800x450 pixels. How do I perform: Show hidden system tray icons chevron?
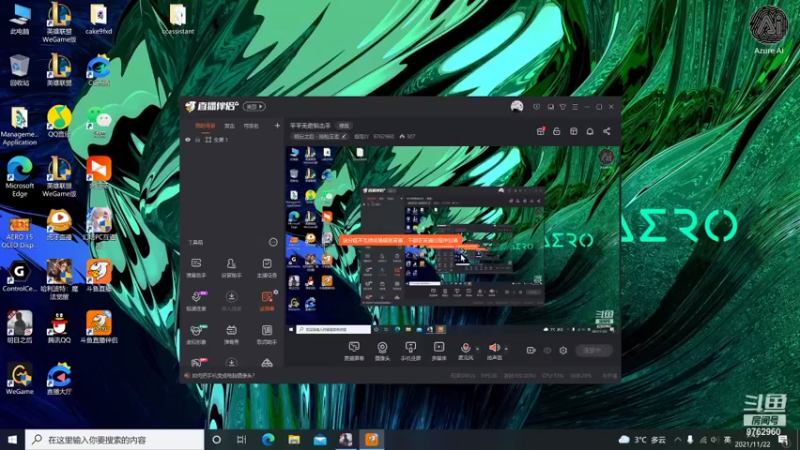click(x=678, y=439)
